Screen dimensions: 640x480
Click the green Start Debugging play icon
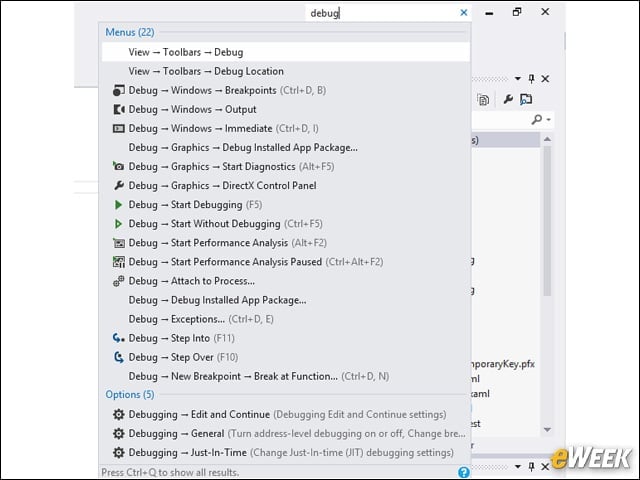tap(118, 204)
